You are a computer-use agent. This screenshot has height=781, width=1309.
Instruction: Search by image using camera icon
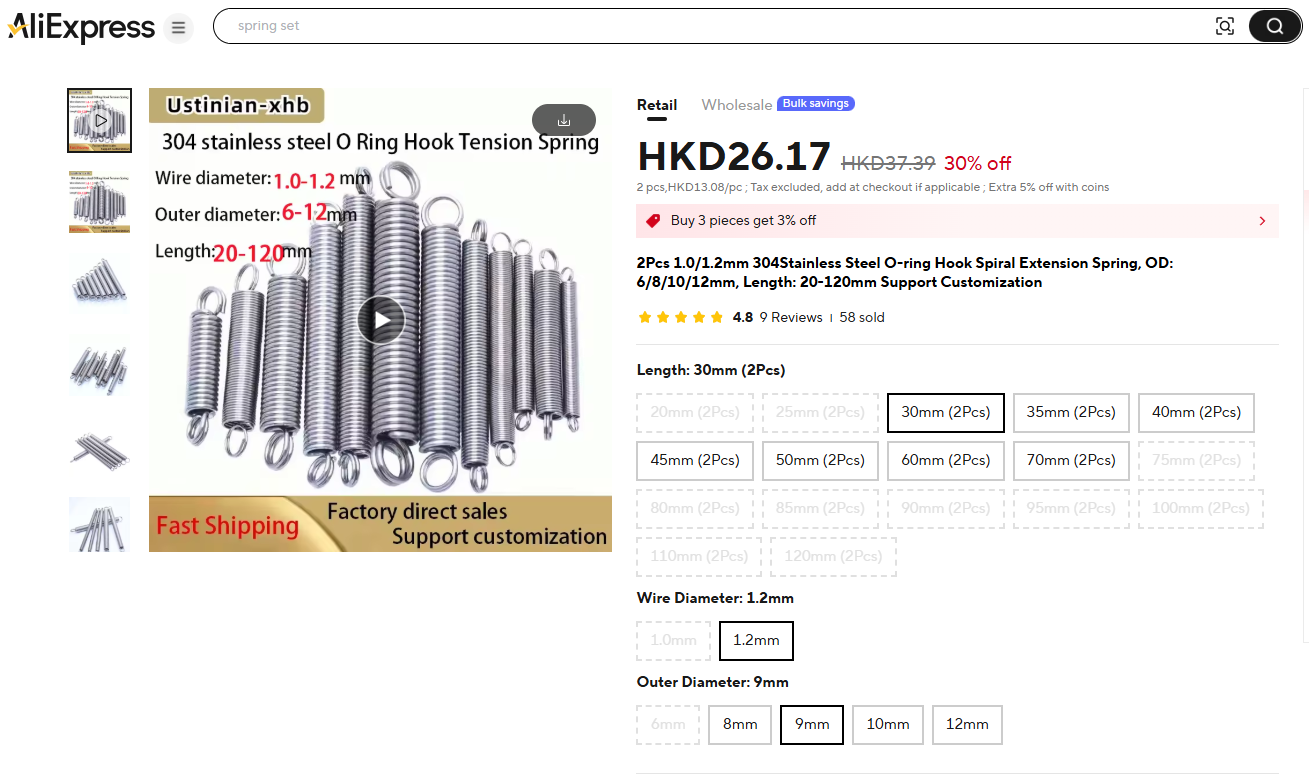(x=1224, y=26)
